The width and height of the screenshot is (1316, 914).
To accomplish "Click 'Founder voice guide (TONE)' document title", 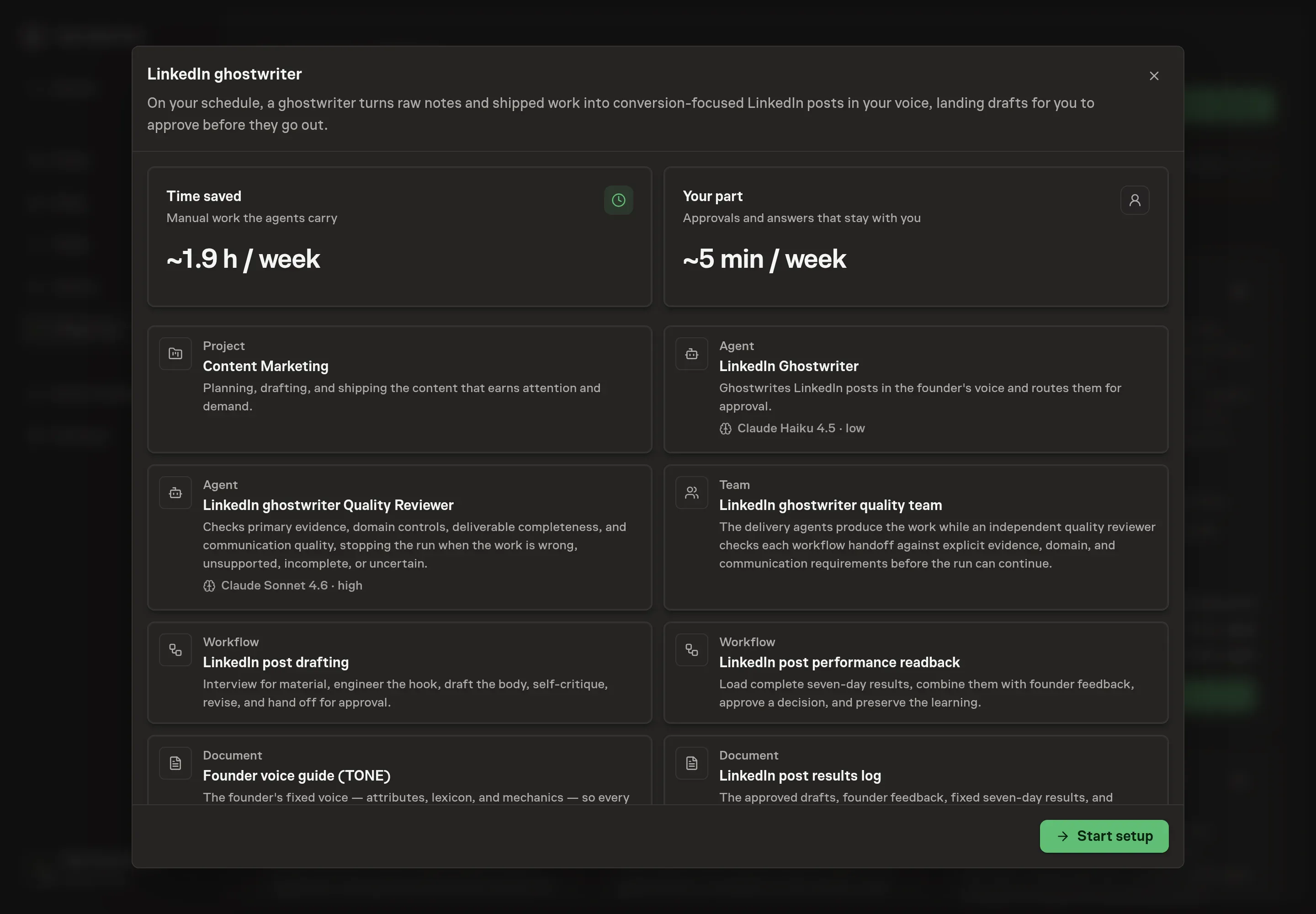I will (297, 776).
